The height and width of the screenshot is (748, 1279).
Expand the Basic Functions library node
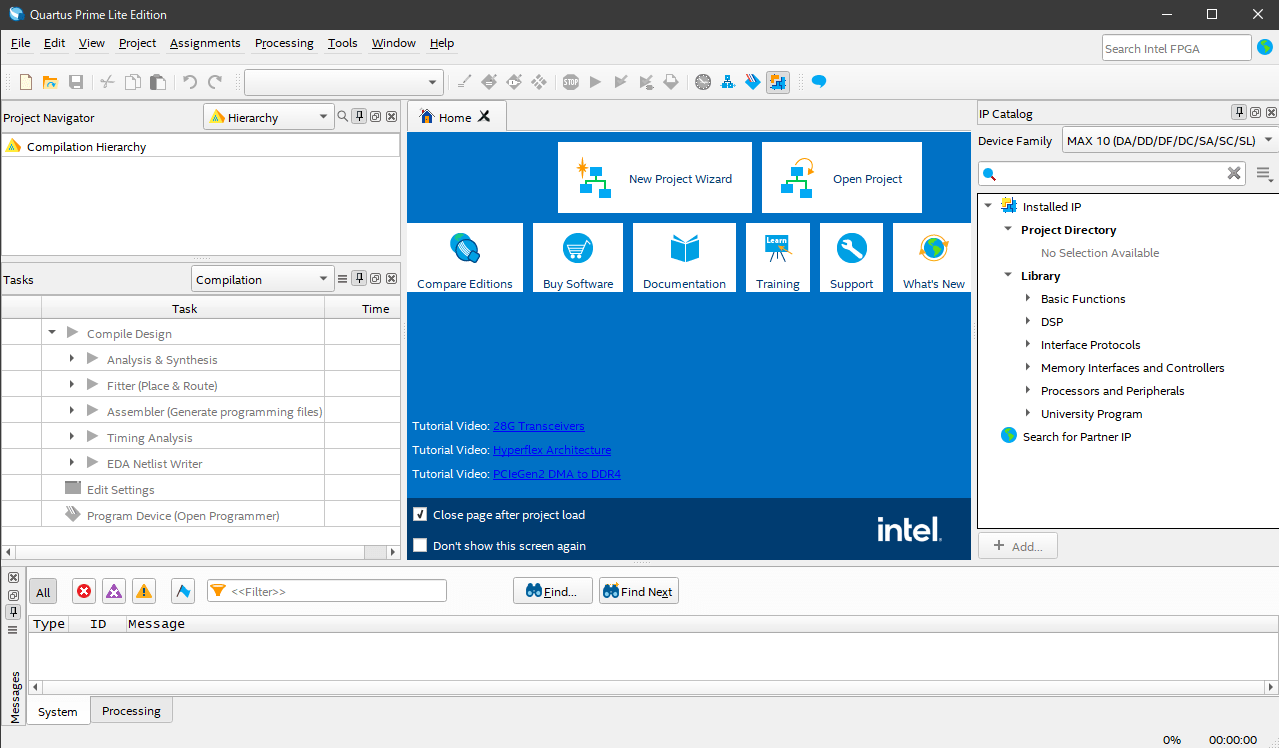1028,298
